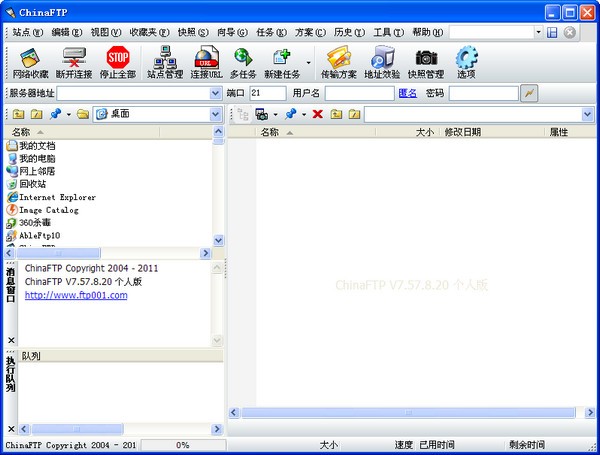Select 我的电脑 in local list
The image size is (600, 455).
click(x=31, y=158)
